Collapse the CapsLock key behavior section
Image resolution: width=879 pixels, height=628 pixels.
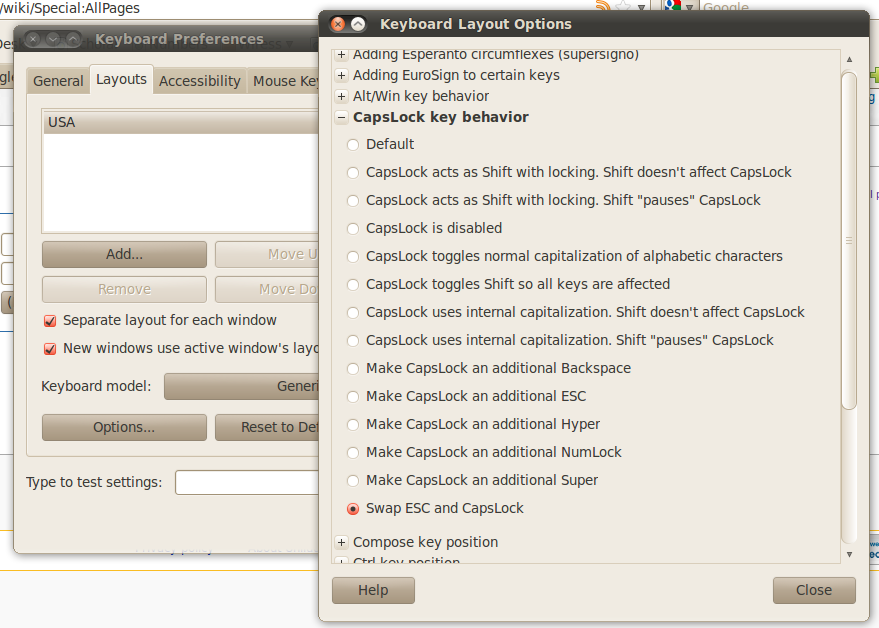pyautogui.click(x=342, y=117)
